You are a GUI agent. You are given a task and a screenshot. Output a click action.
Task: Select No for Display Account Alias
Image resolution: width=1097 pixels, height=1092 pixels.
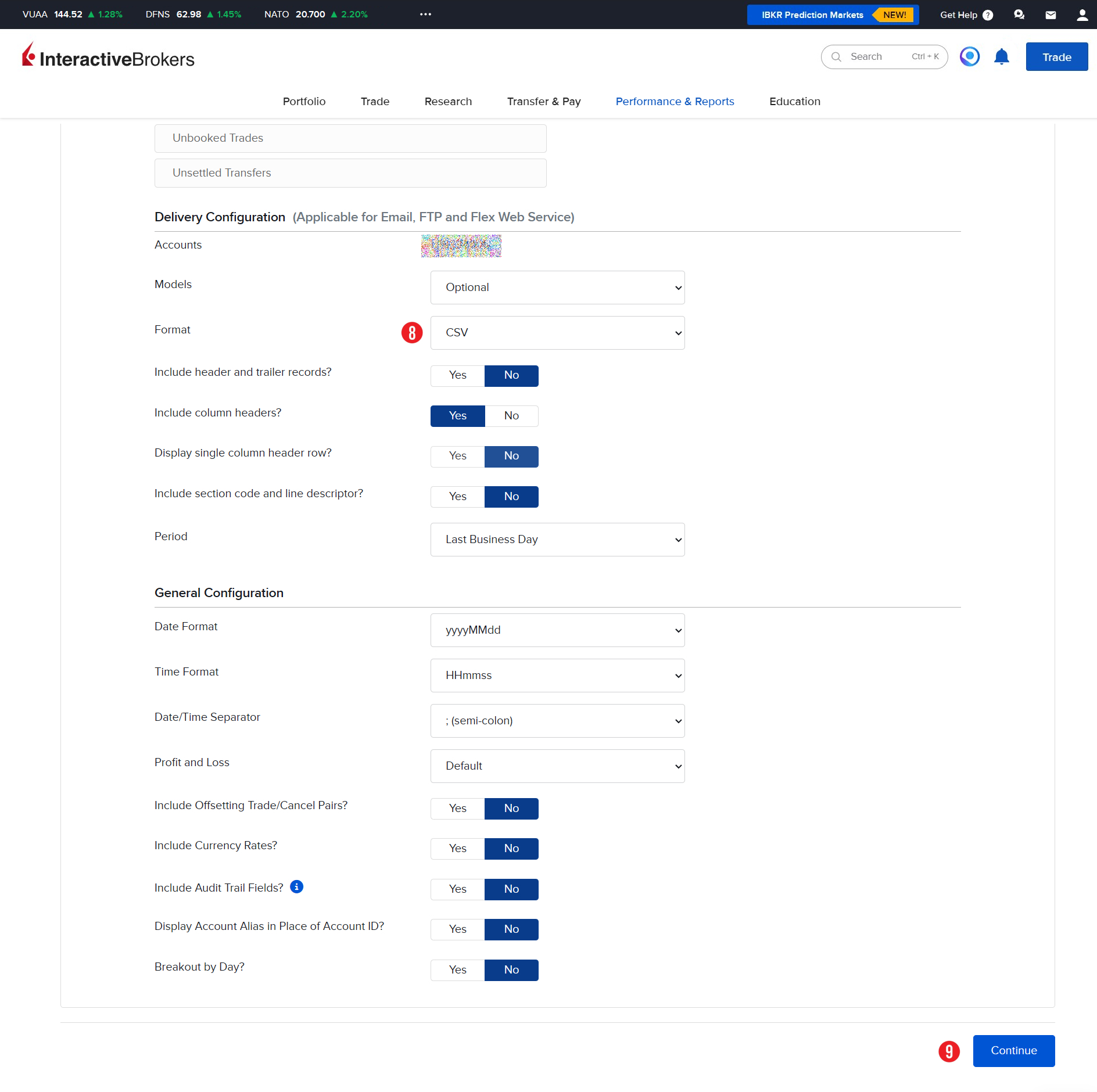coord(511,929)
